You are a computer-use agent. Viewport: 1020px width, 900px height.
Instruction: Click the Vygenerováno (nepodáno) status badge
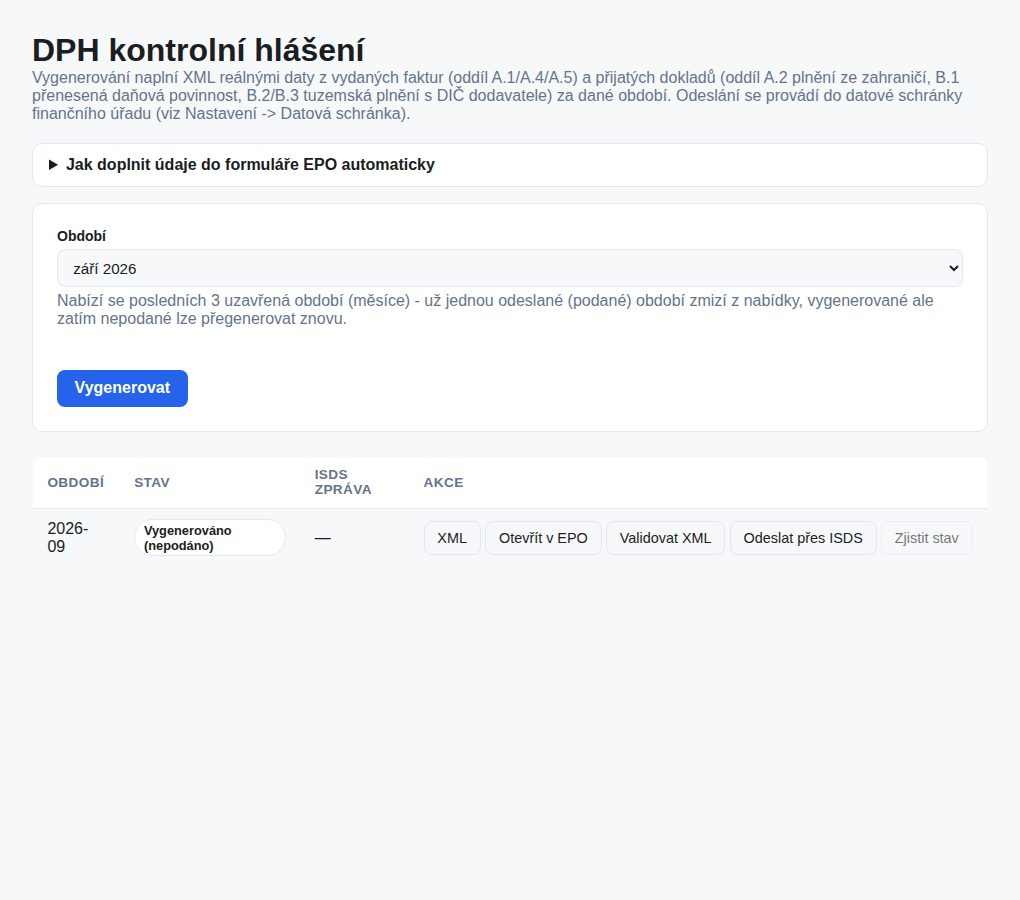click(x=209, y=538)
